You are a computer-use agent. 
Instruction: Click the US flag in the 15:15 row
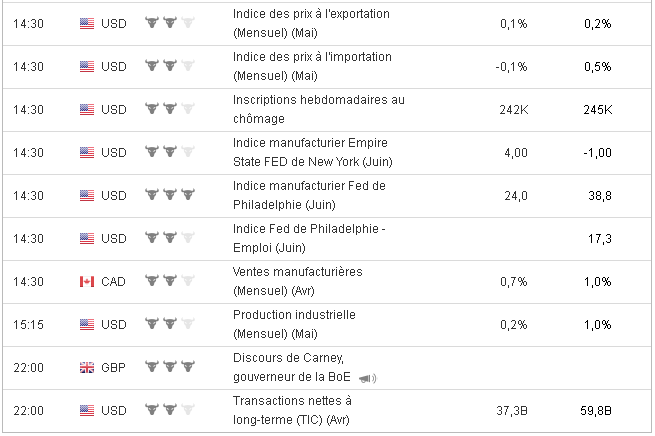click(x=86, y=324)
